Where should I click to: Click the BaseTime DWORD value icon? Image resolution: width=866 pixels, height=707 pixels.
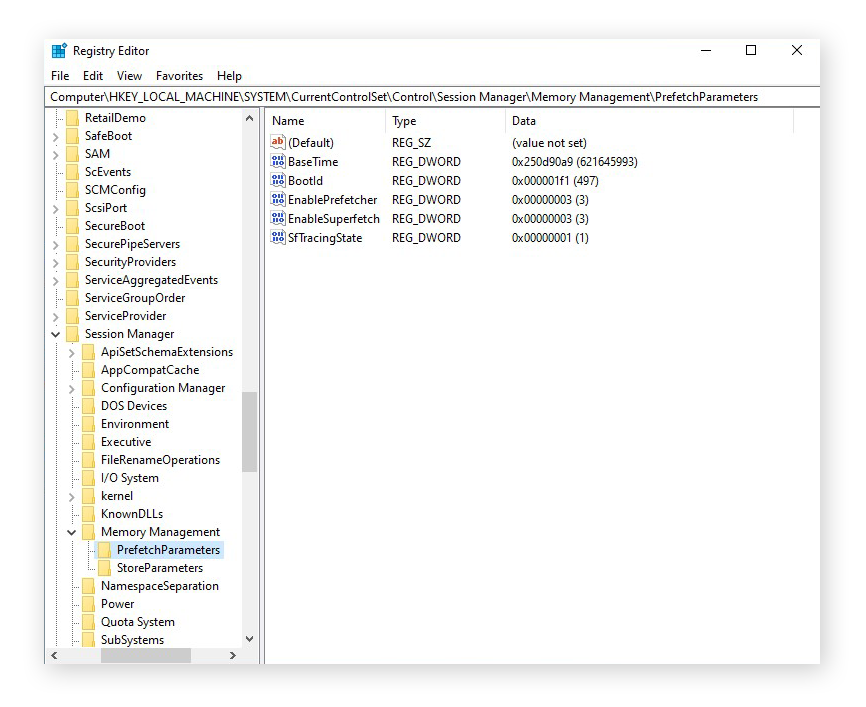pyautogui.click(x=278, y=161)
